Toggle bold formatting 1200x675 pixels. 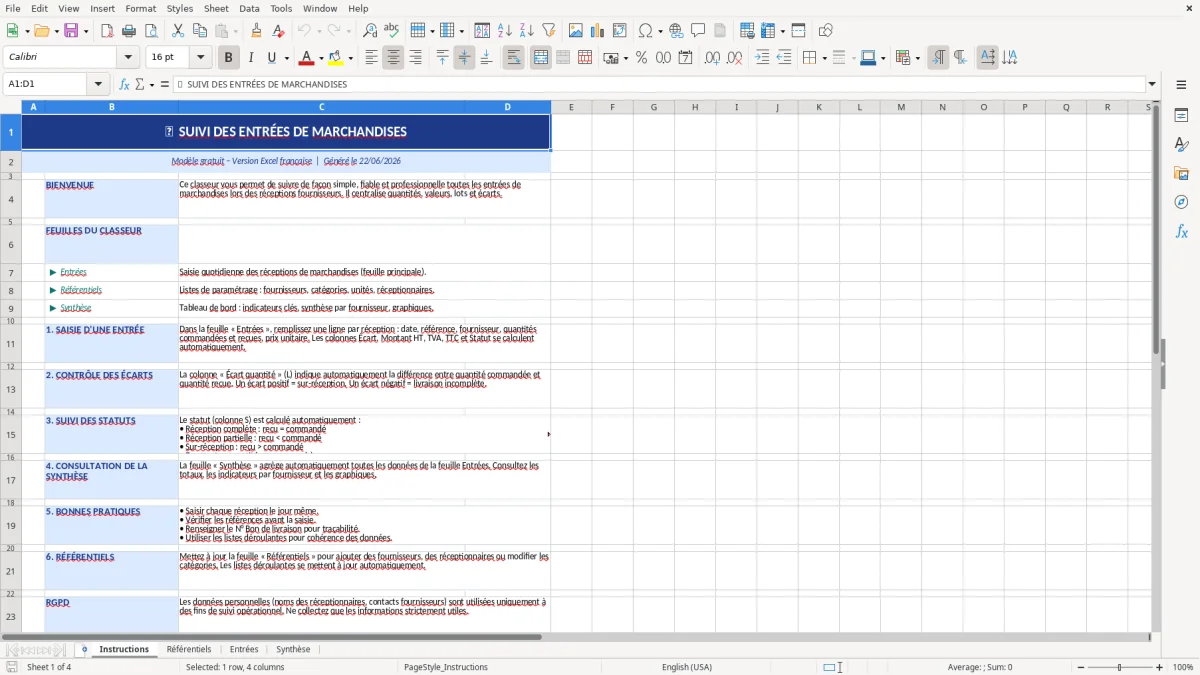pyautogui.click(x=229, y=58)
